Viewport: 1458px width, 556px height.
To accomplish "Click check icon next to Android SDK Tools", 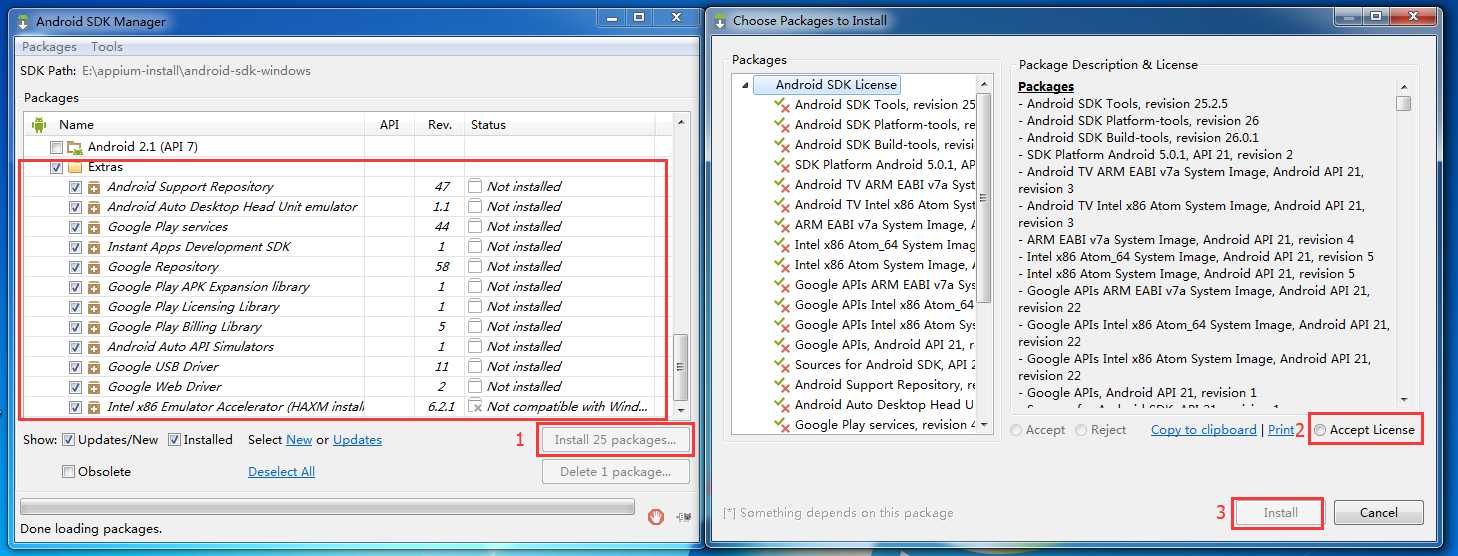I will [782, 105].
